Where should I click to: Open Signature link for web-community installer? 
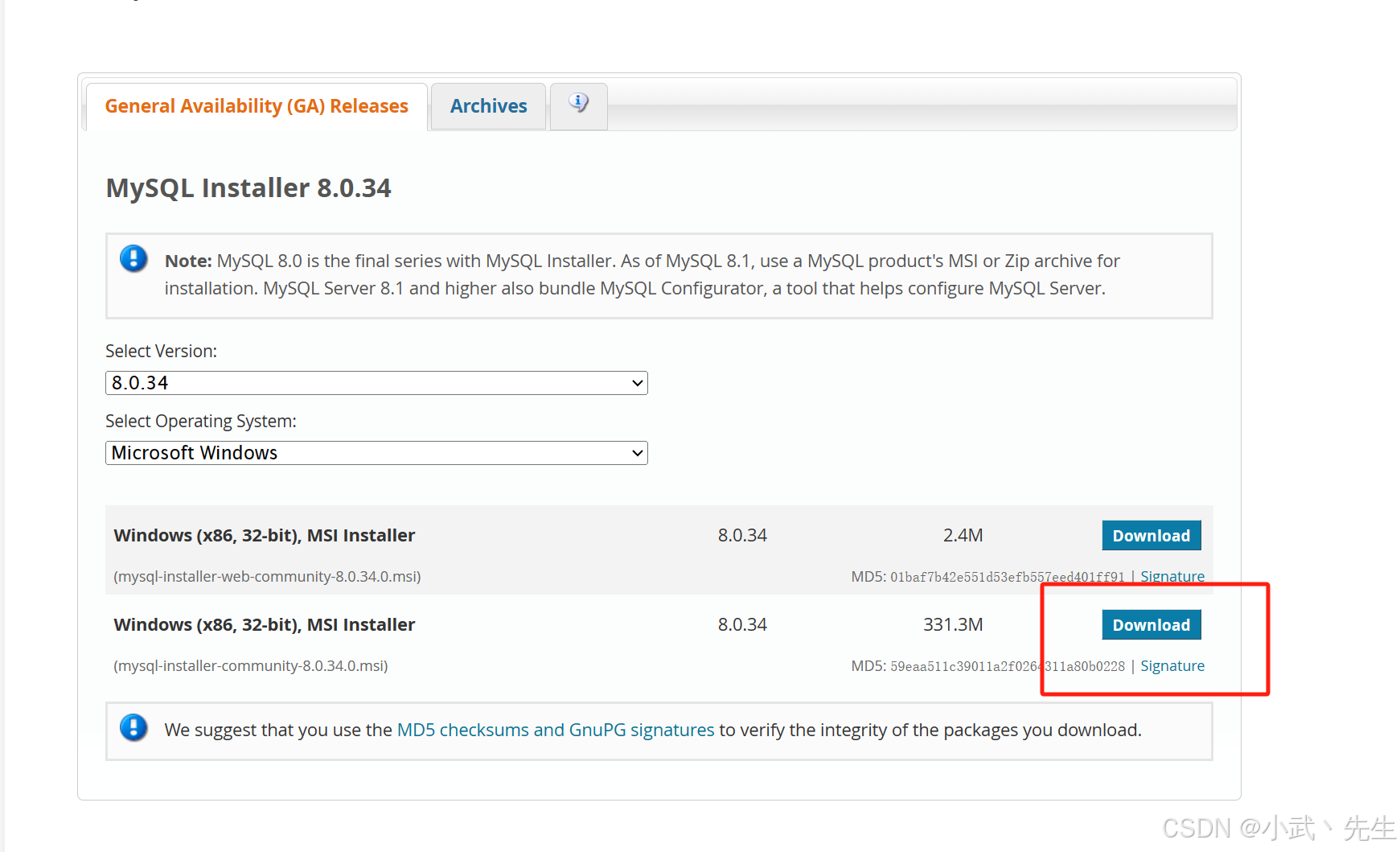pyautogui.click(x=1172, y=577)
